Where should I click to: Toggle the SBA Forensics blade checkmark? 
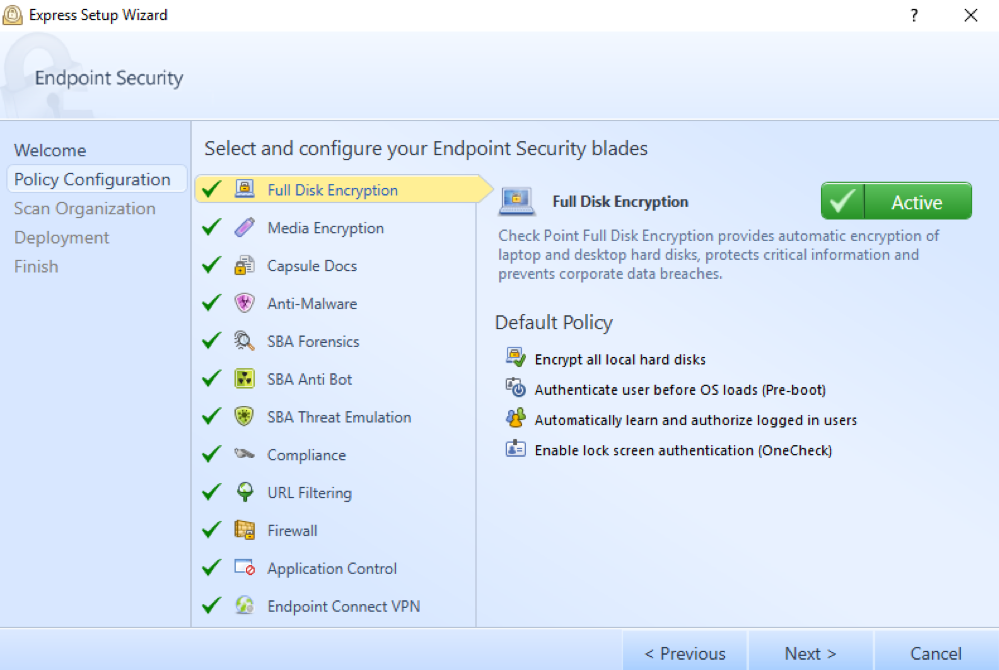212,341
